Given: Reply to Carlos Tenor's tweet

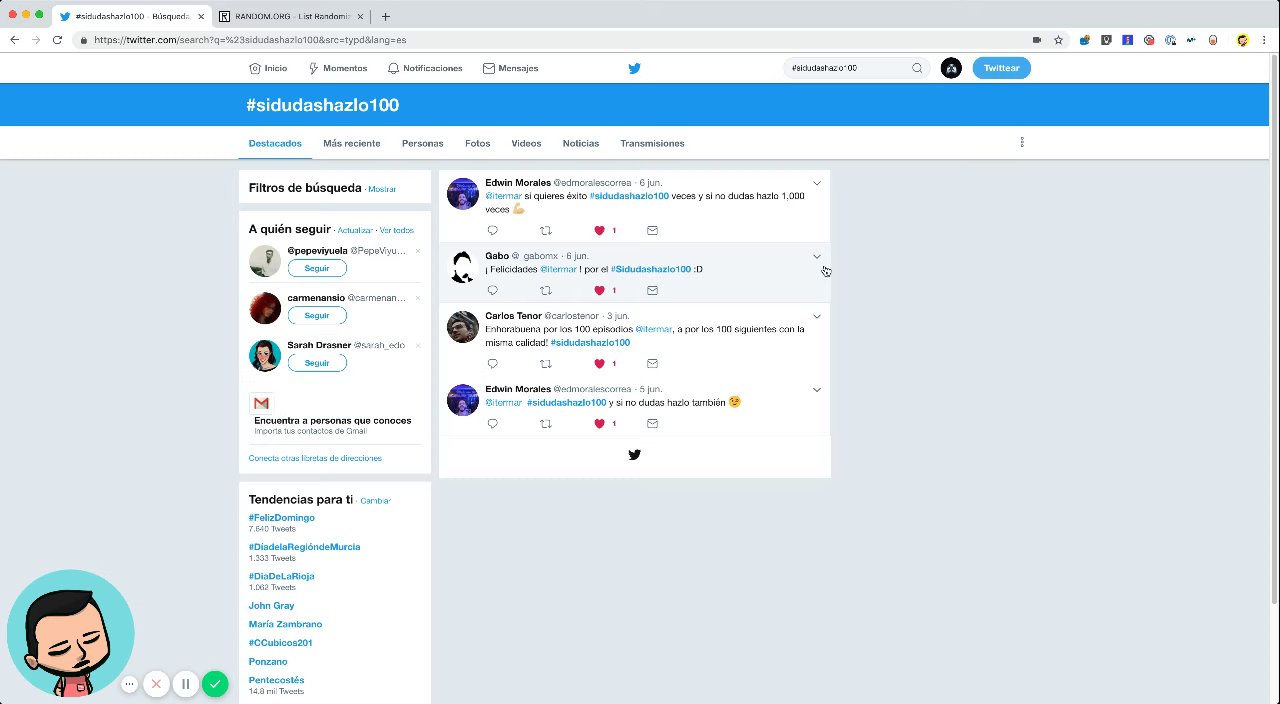Looking at the screenshot, I should click(x=492, y=364).
